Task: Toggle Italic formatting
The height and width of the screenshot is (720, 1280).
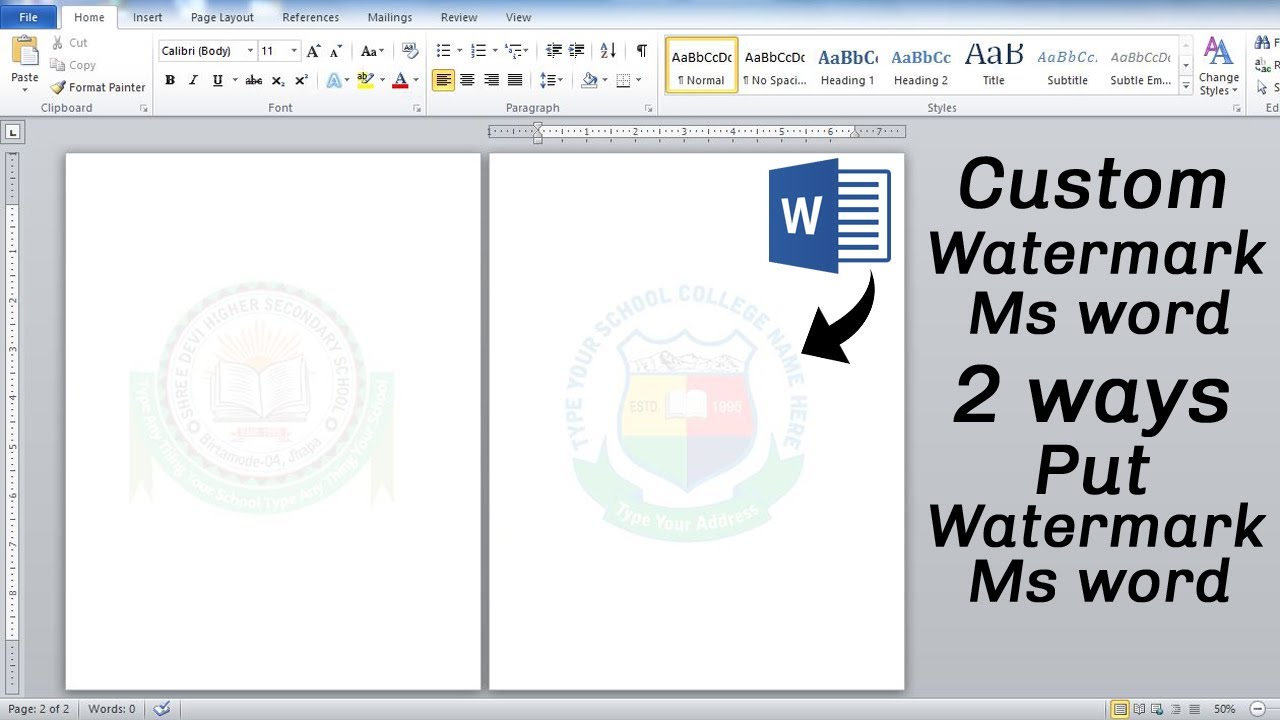Action: (x=193, y=80)
